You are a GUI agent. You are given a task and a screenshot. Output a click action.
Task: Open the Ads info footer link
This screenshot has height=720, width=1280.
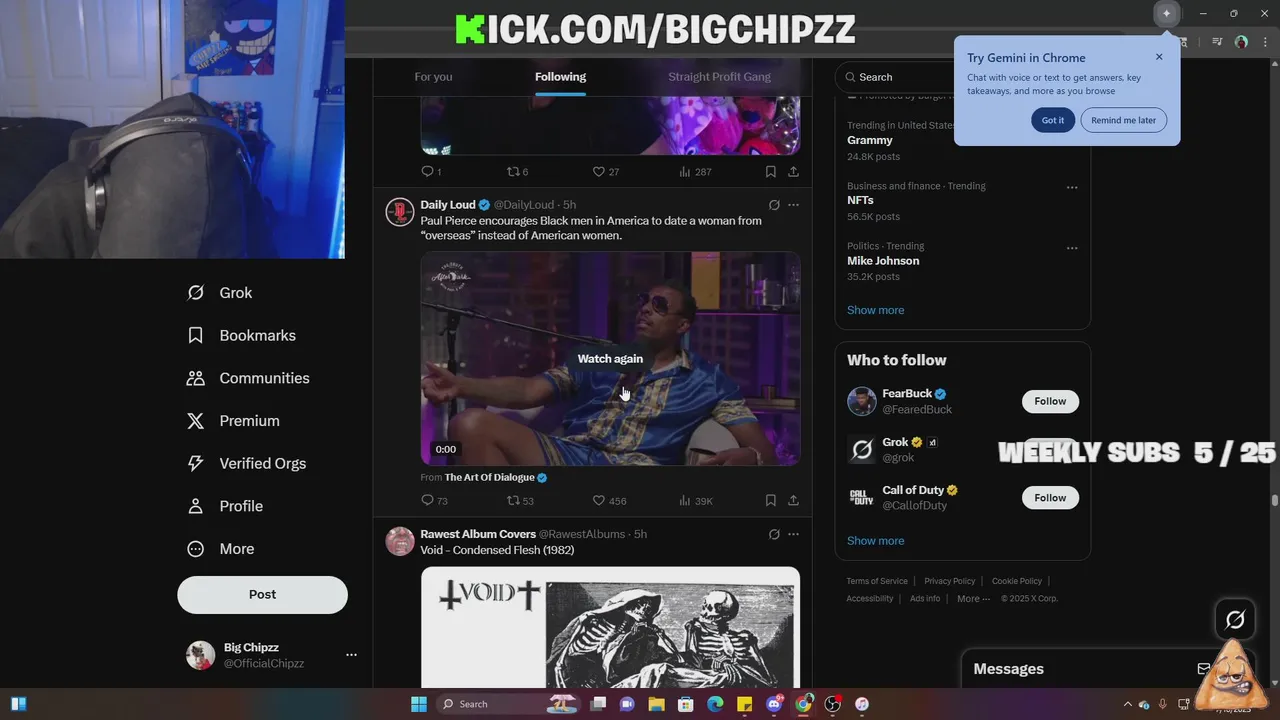925,599
